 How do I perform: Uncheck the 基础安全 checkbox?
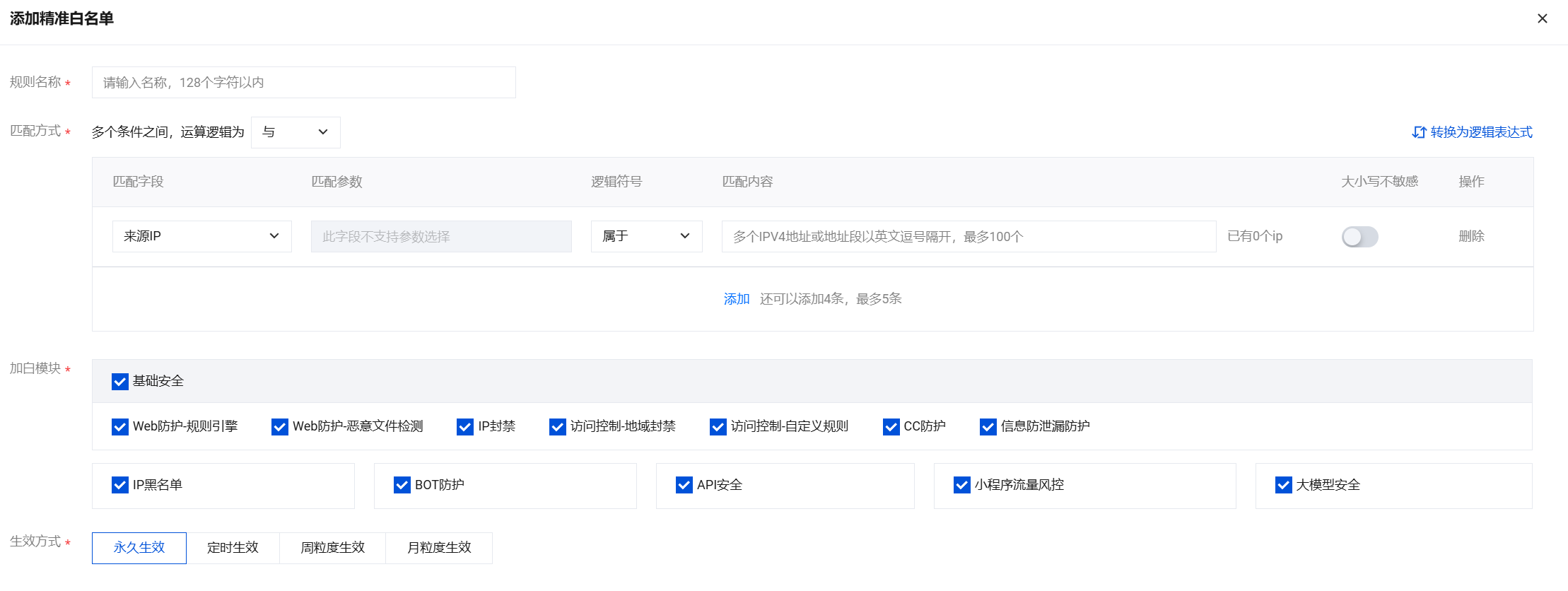(x=120, y=382)
